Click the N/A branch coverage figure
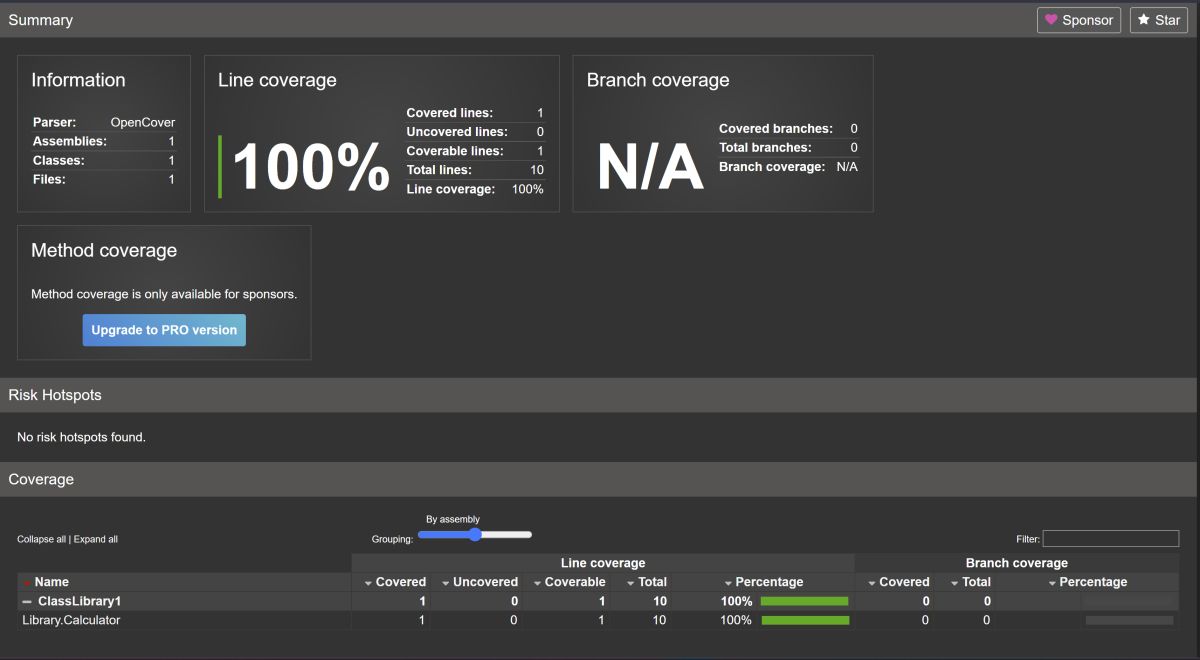 pyautogui.click(x=650, y=167)
